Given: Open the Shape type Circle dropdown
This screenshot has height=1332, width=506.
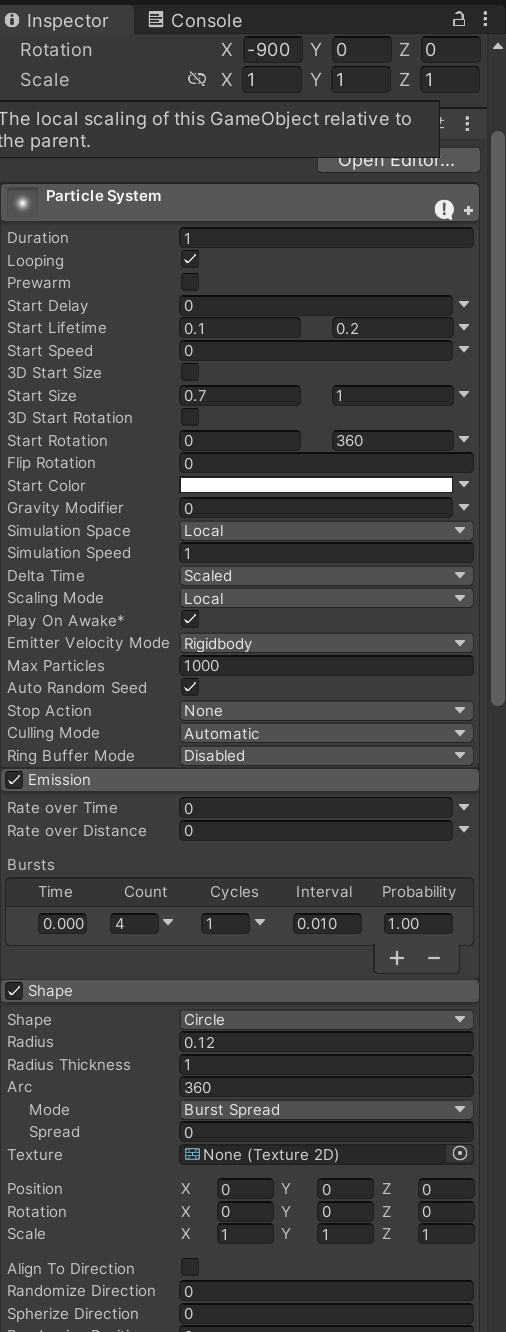Looking at the screenshot, I should coord(326,1020).
